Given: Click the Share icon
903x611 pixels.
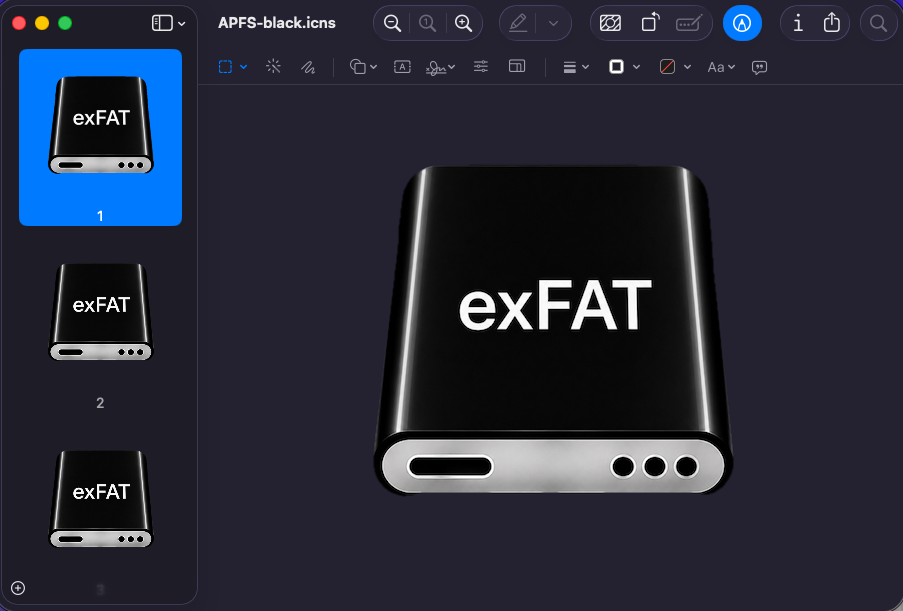Looking at the screenshot, I should [x=832, y=23].
